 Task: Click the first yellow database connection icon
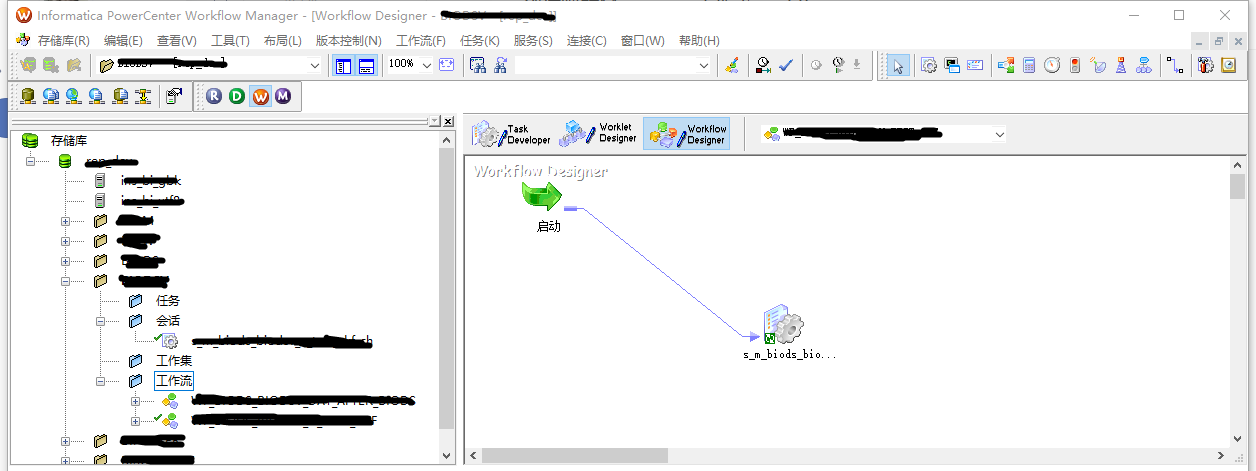coord(27,96)
